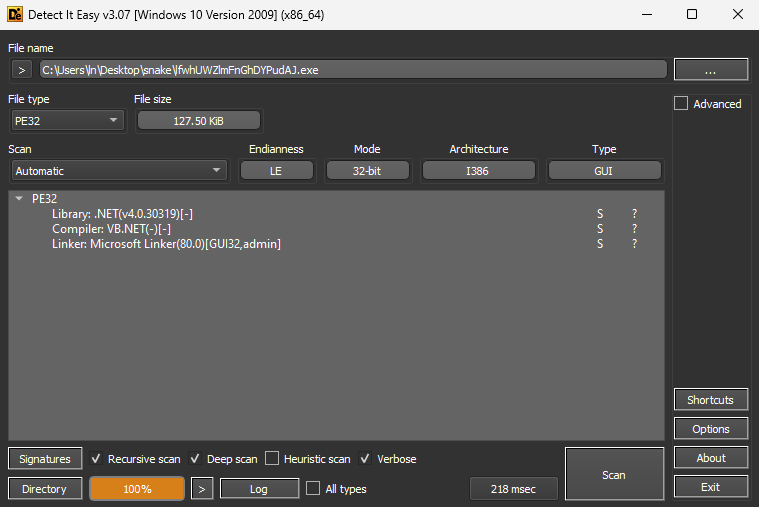Screen dimensions: 759x507
Task: Click the question mark for VB.NET compiler
Action: coord(634,229)
